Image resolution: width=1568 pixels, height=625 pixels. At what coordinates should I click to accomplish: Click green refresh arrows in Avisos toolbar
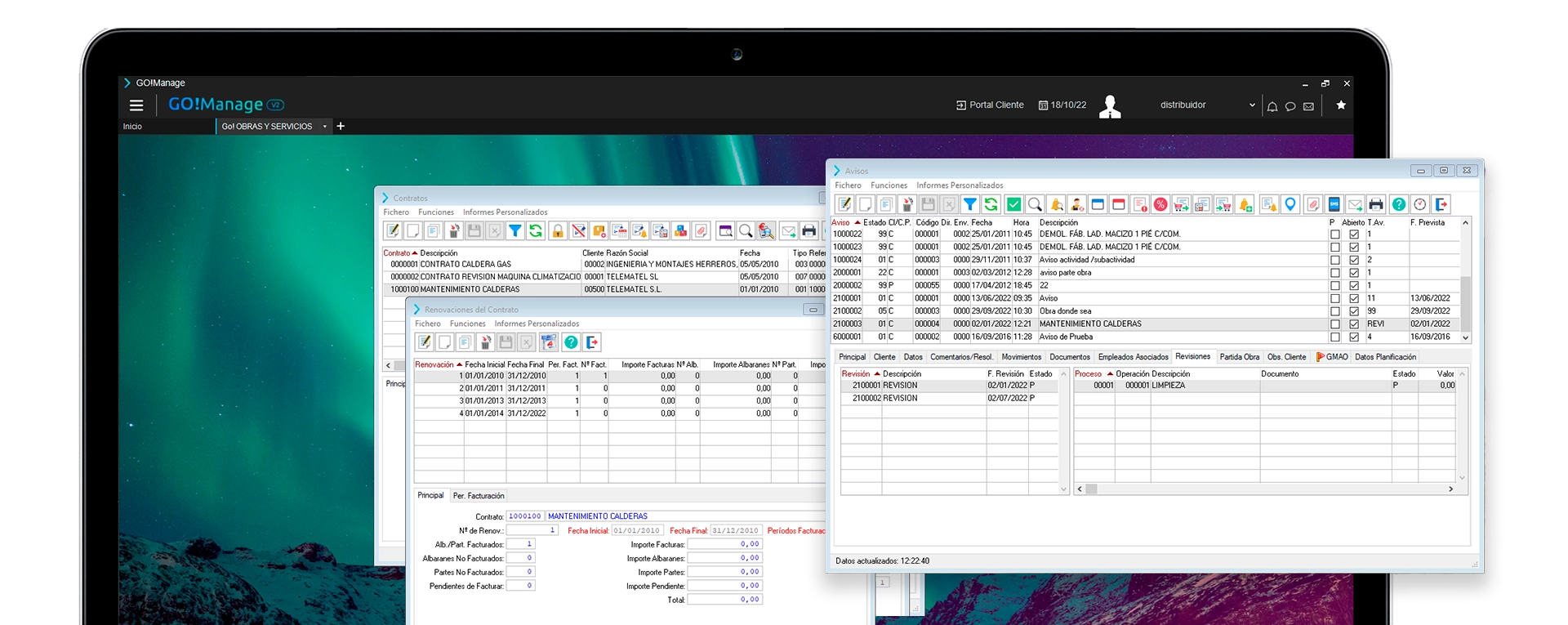point(991,204)
